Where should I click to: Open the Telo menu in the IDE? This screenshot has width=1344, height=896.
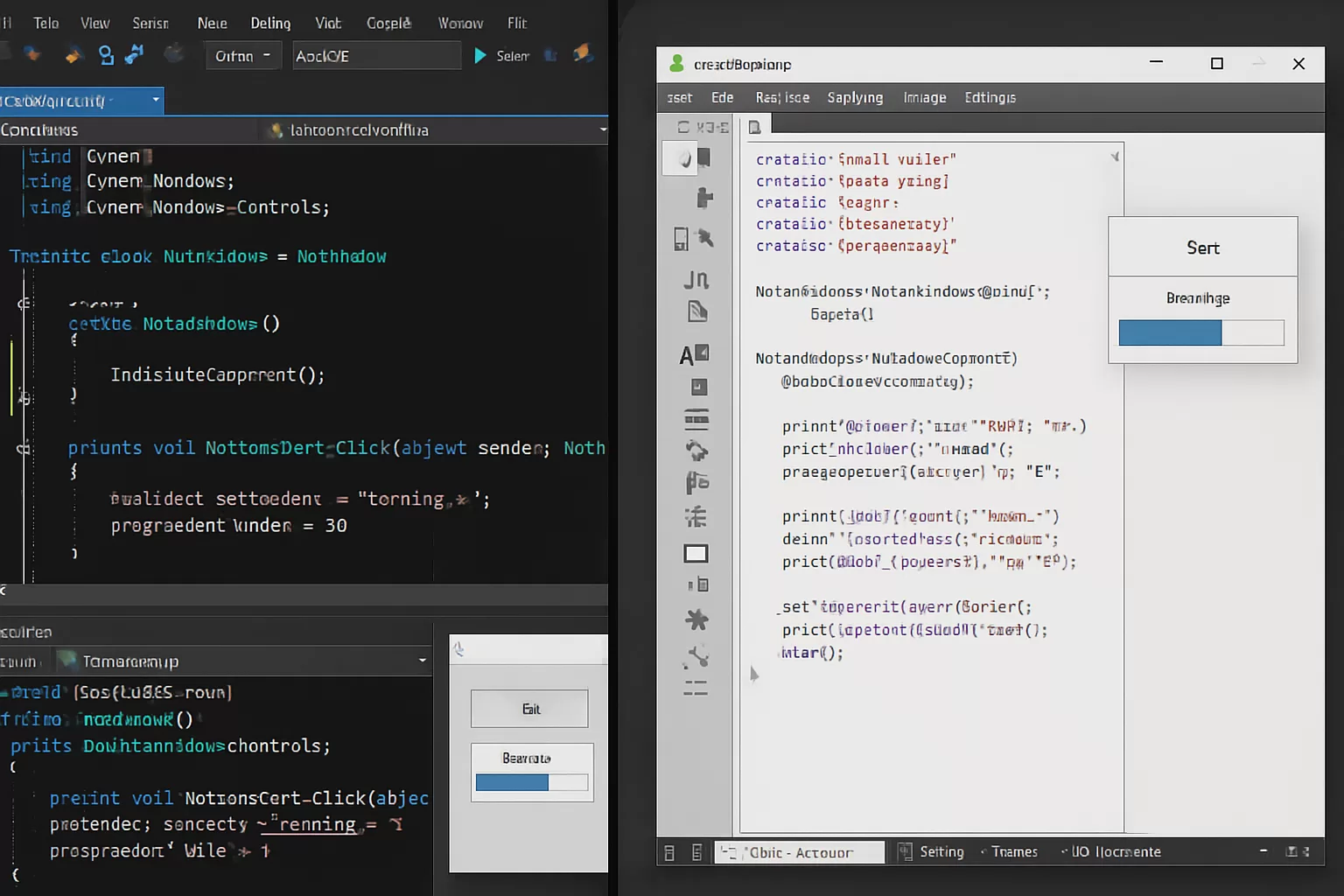pyautogui.click(x=46, y=23)
